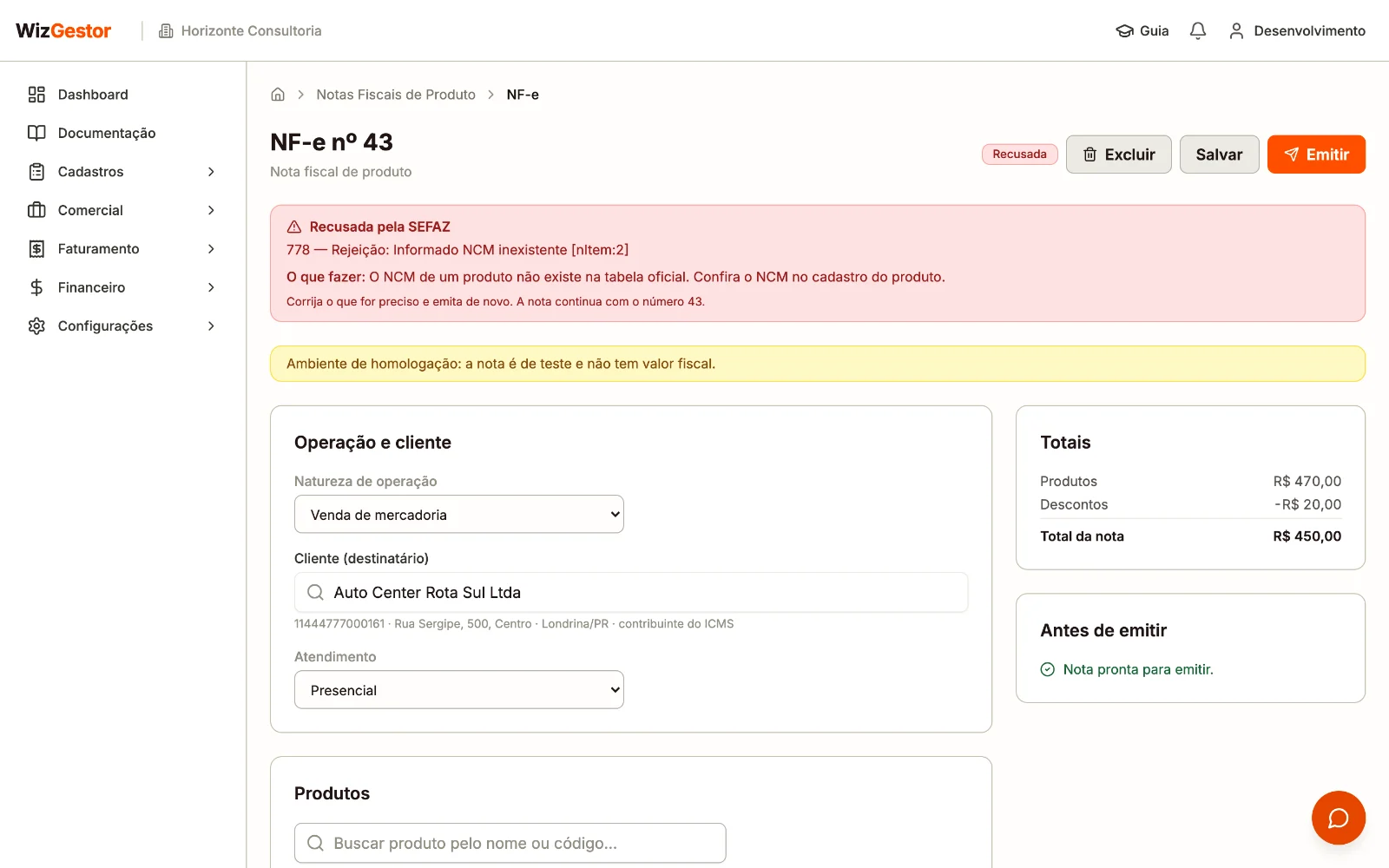Open the Guia graduation cap icon

pos(1125,30)
